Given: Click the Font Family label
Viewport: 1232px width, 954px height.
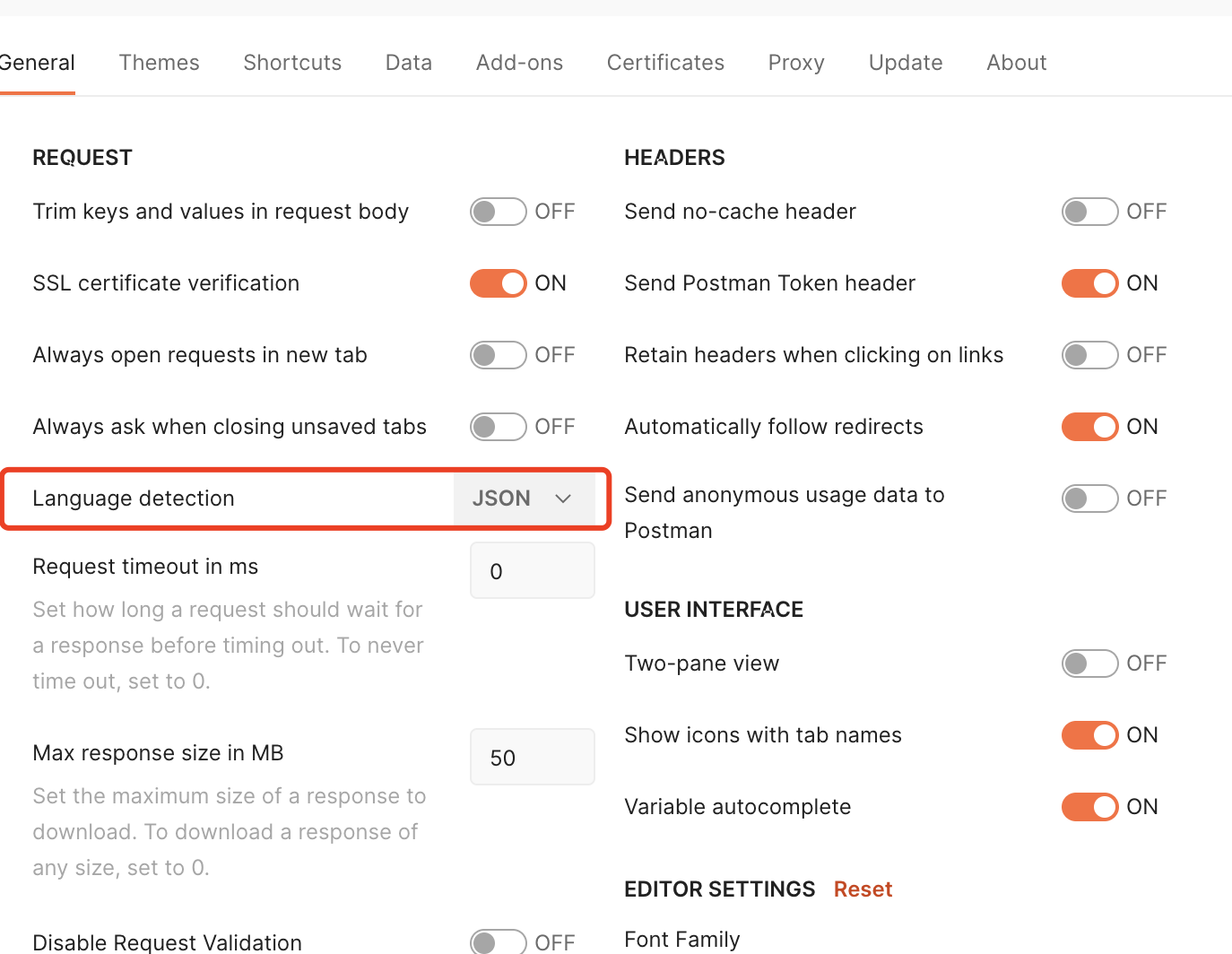Looking at the screenshot, I should (682, 940).
